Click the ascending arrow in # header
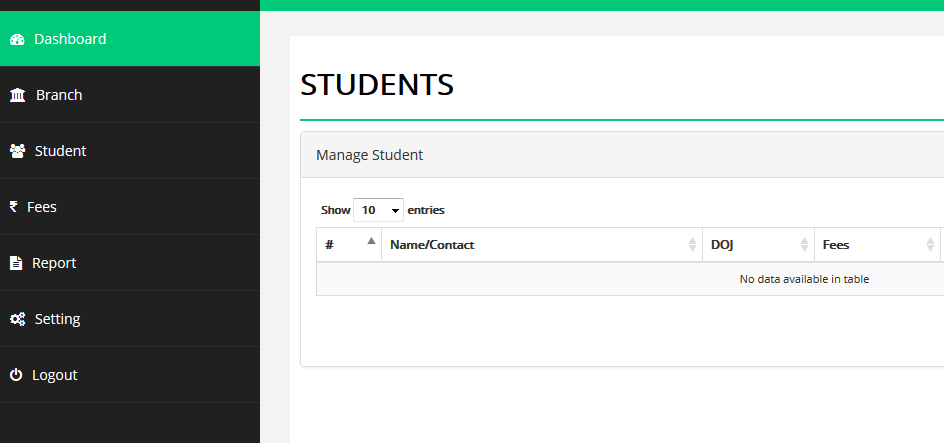 [x=371, y=241]
